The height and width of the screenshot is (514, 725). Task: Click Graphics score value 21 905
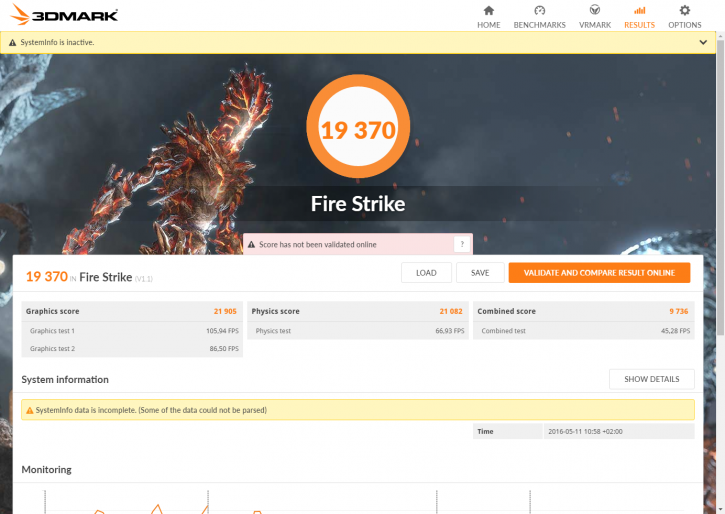point(225,311)
